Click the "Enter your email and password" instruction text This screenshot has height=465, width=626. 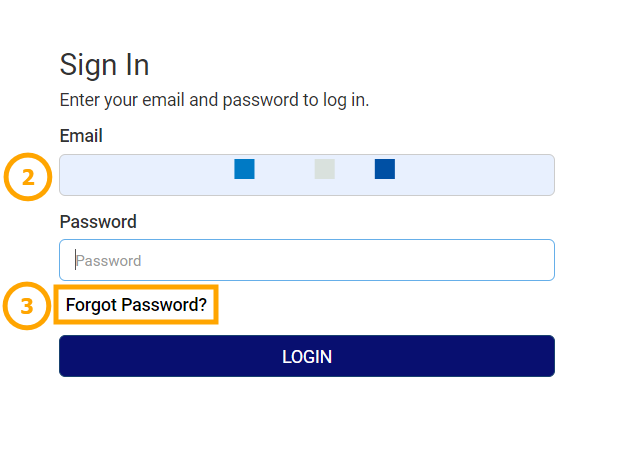214,100
